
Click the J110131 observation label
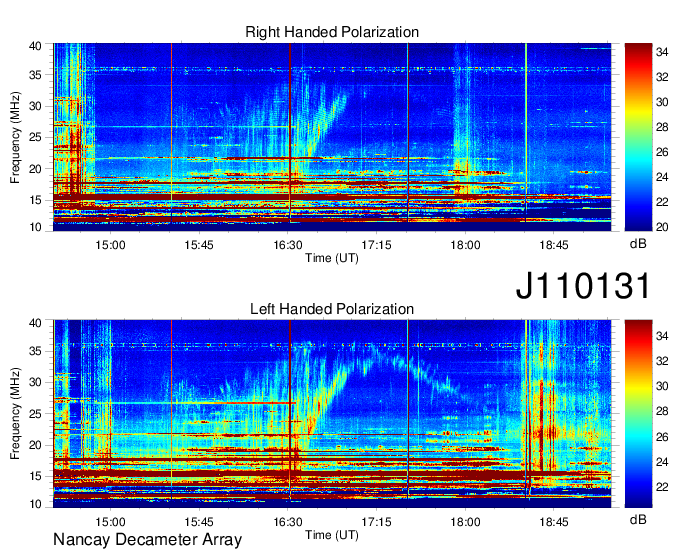pos(583,286)
